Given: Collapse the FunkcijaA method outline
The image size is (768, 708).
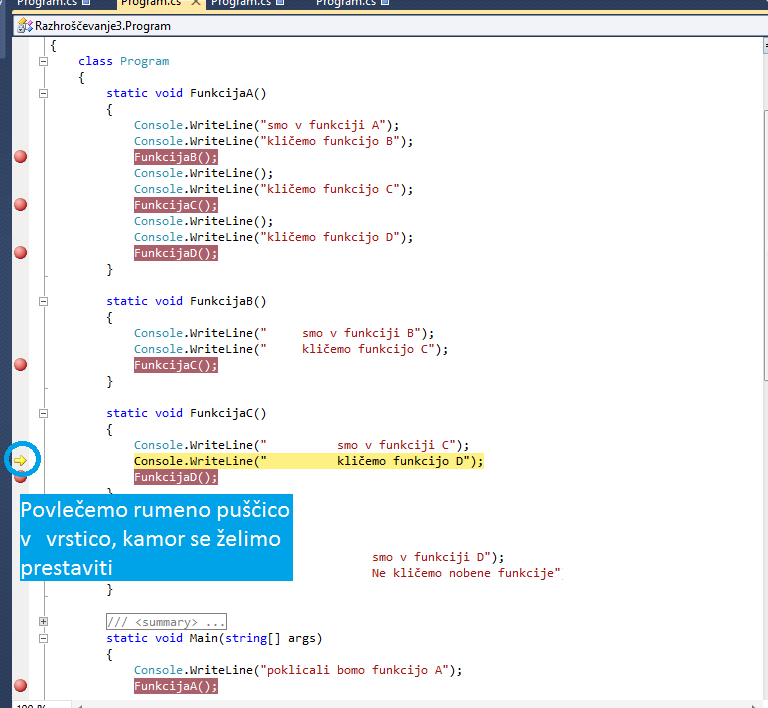Looking at the screenshot, I should [x=43, y=93].
